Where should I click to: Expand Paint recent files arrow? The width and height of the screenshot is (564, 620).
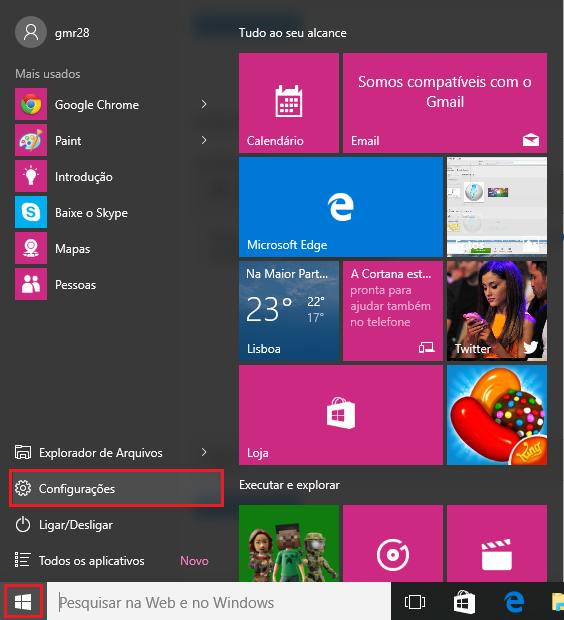(x=204, y=140)
